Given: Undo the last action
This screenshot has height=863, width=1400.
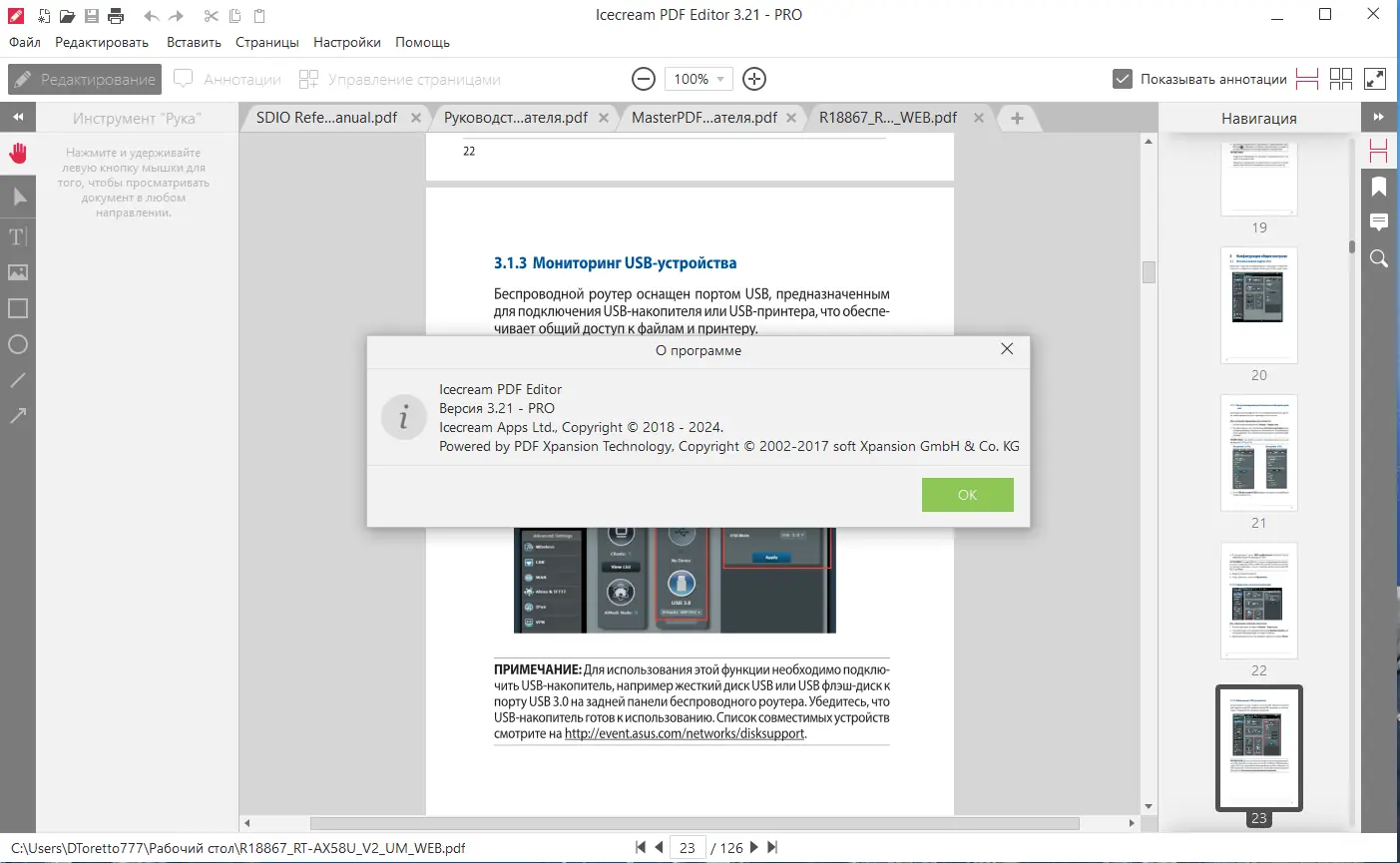Looking at the screenshot, I should pyautogui.click(x=152, y=16).
